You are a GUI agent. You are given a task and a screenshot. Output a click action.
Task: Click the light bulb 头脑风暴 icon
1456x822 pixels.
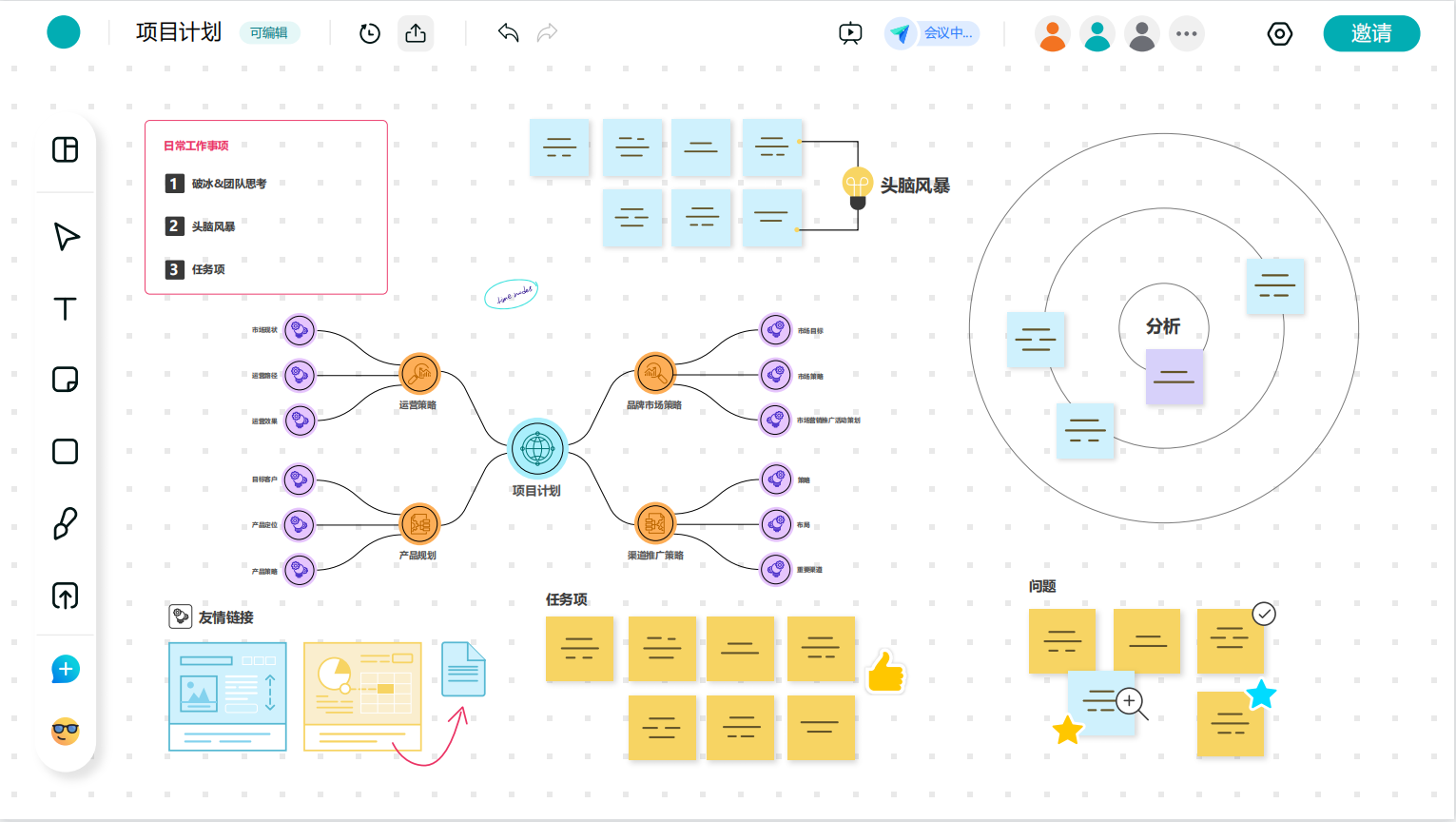858,187
